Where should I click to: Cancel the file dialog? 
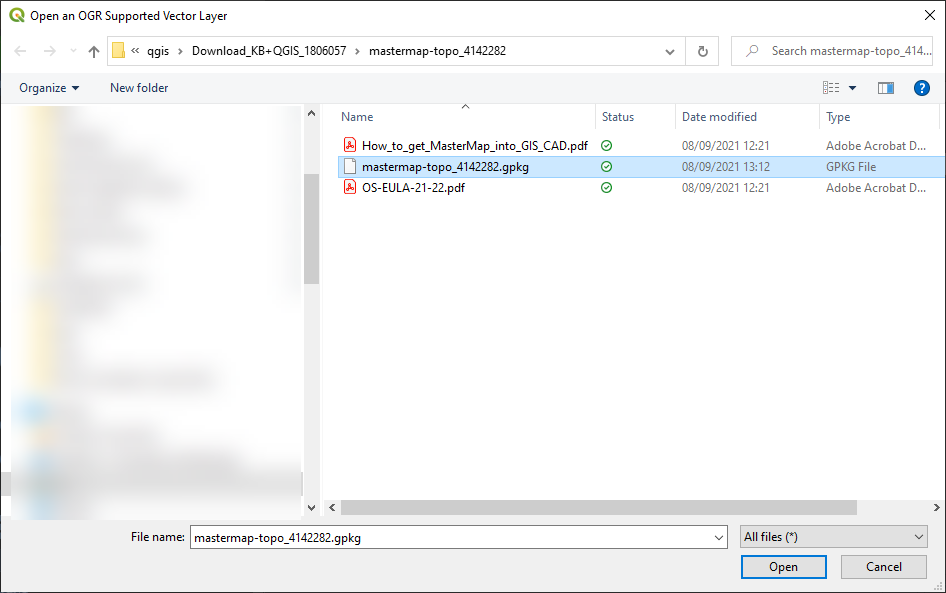tap(884, 567)
